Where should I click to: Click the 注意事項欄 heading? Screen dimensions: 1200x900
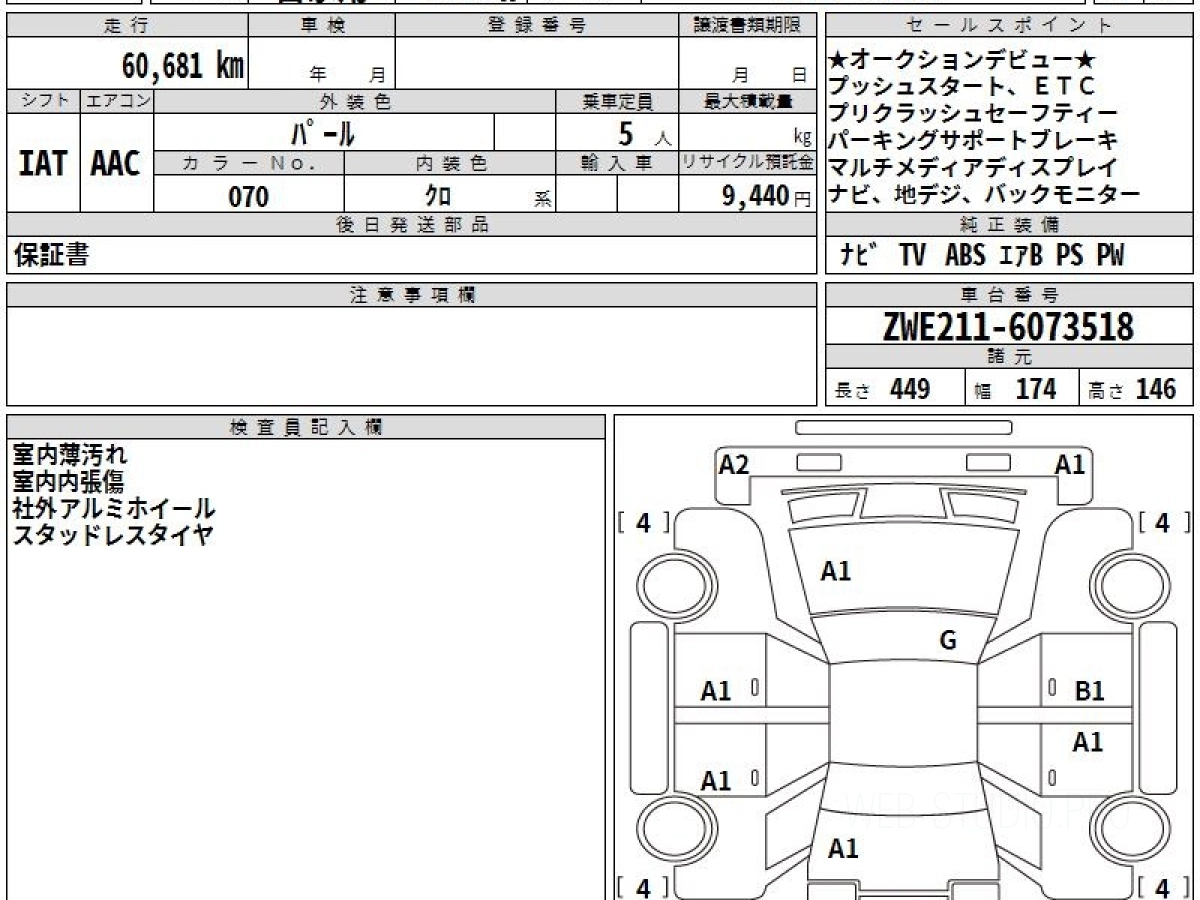pyautogui.click(x=412, y=296)
